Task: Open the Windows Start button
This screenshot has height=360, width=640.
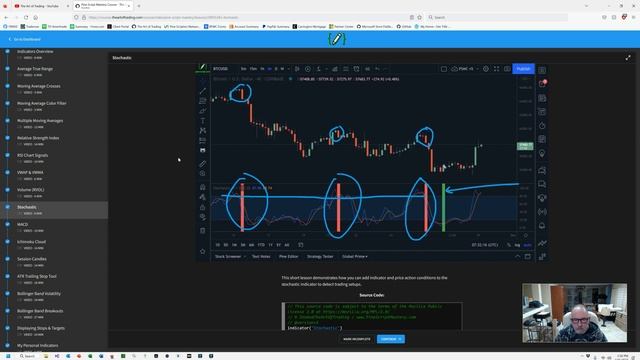Action: point(8,356)
